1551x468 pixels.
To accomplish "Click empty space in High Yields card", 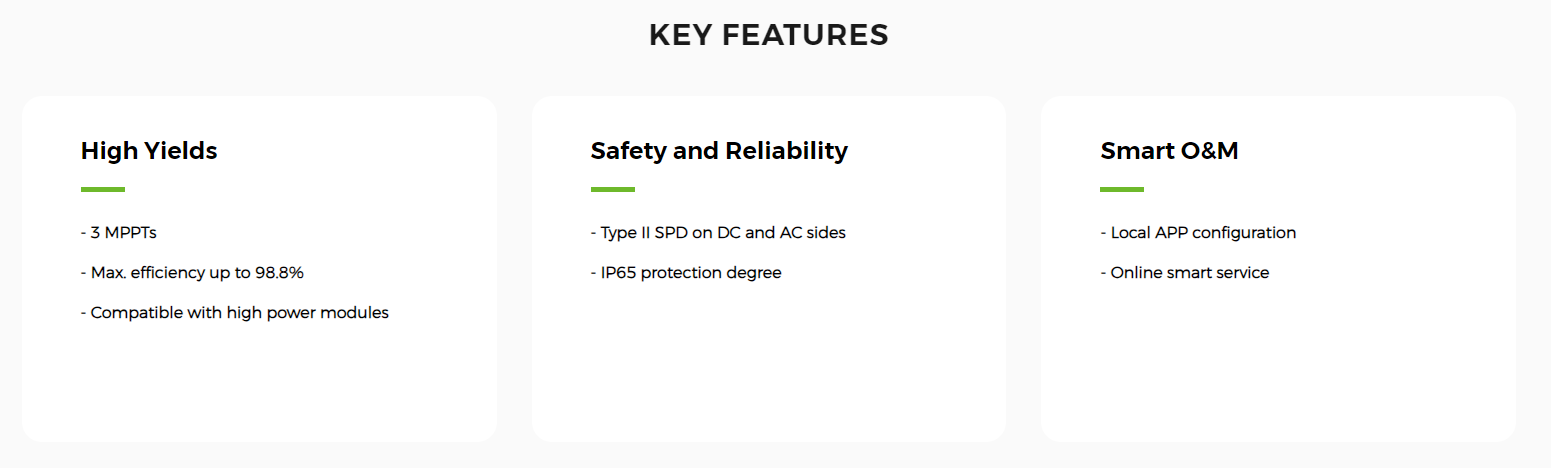I will pyautogui.click(x=259, y=385).
